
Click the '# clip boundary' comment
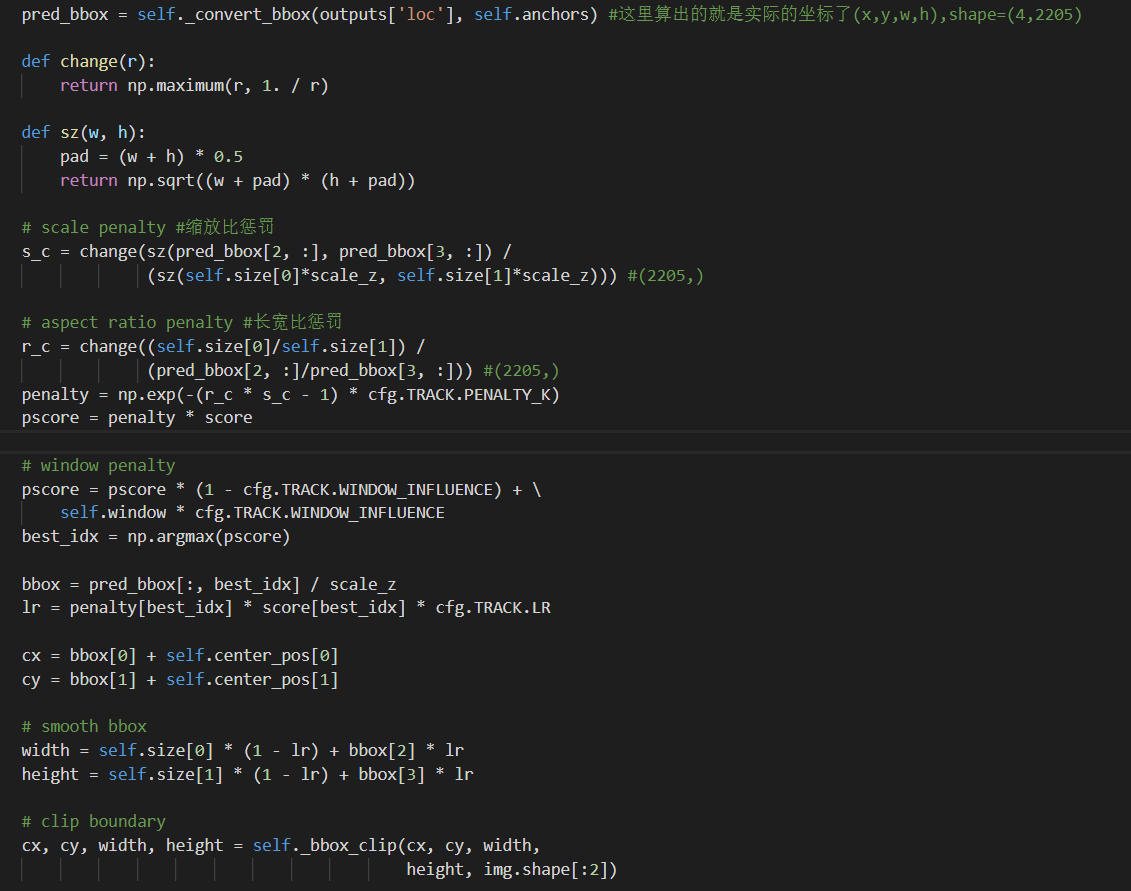pyautogui.click(x=94, y=822)
